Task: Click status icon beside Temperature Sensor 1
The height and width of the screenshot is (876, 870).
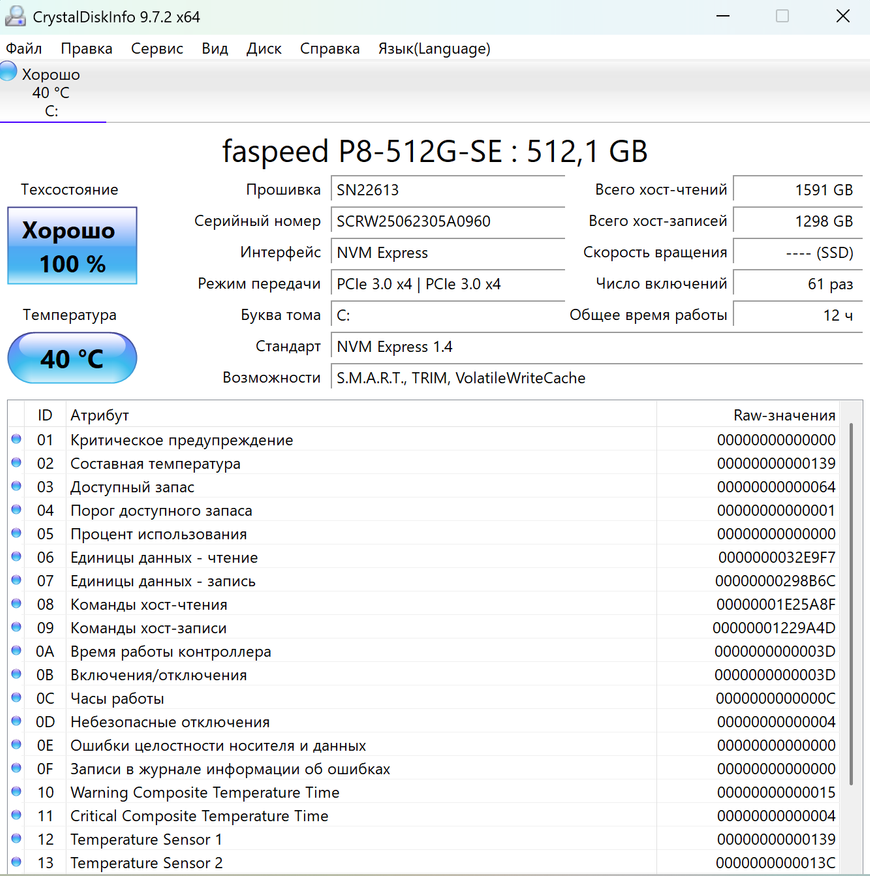Action: click(x=16, y=840)
